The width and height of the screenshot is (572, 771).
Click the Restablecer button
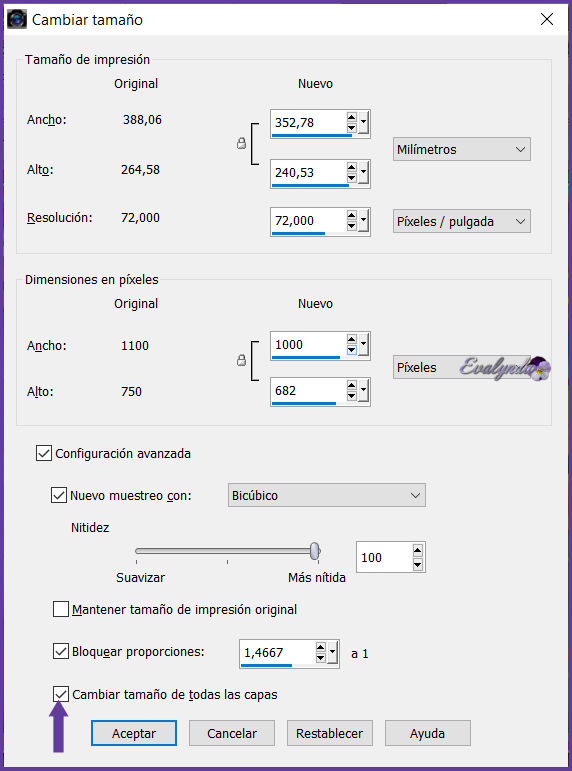tap(330, 733)
